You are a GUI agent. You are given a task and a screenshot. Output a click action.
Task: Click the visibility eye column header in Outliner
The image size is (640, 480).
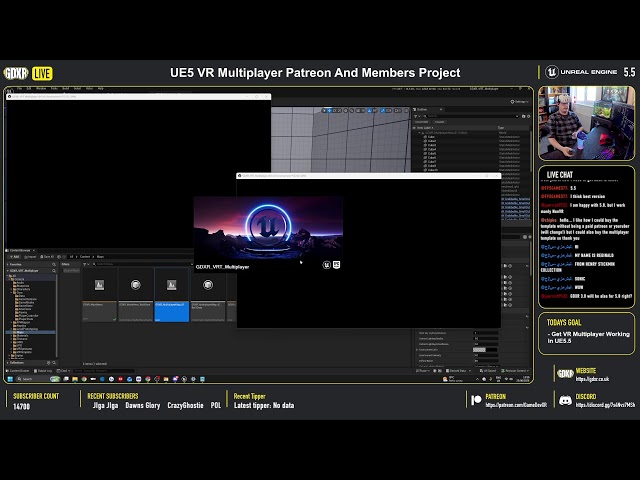coord(414,128)
